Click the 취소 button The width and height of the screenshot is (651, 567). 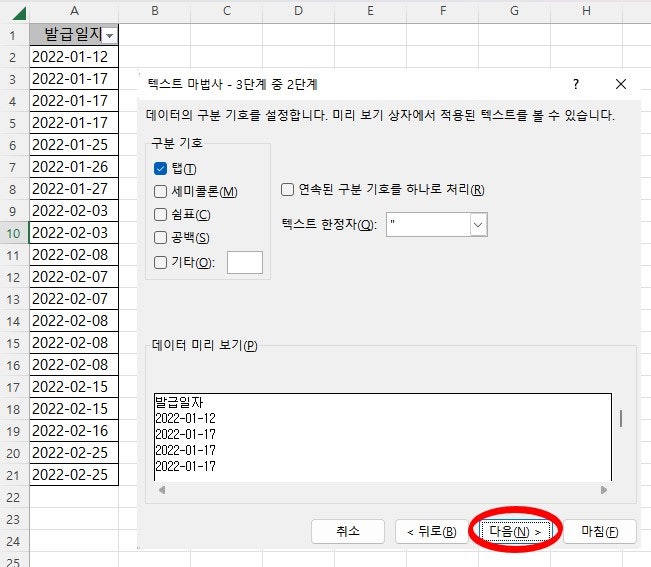[x=348, y=531]
